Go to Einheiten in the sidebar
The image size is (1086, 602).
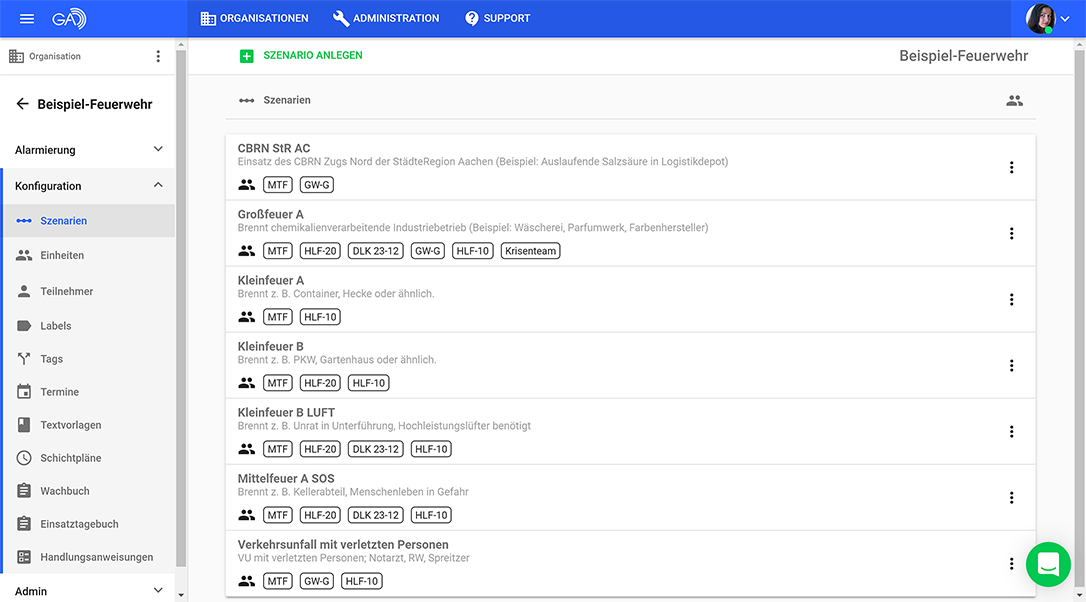click(x=62, y=255)
